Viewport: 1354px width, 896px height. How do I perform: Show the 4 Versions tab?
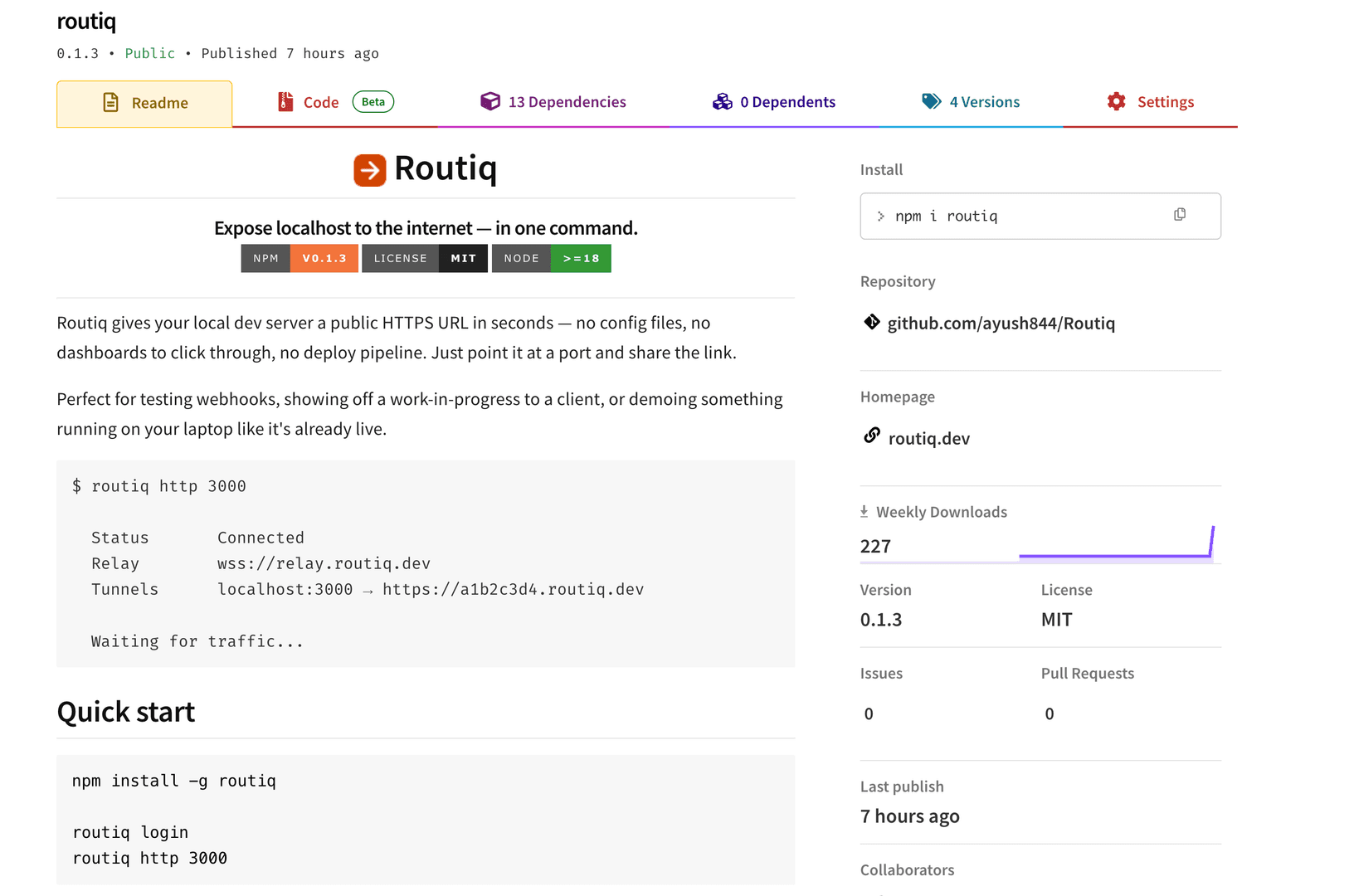coord(971,102)
